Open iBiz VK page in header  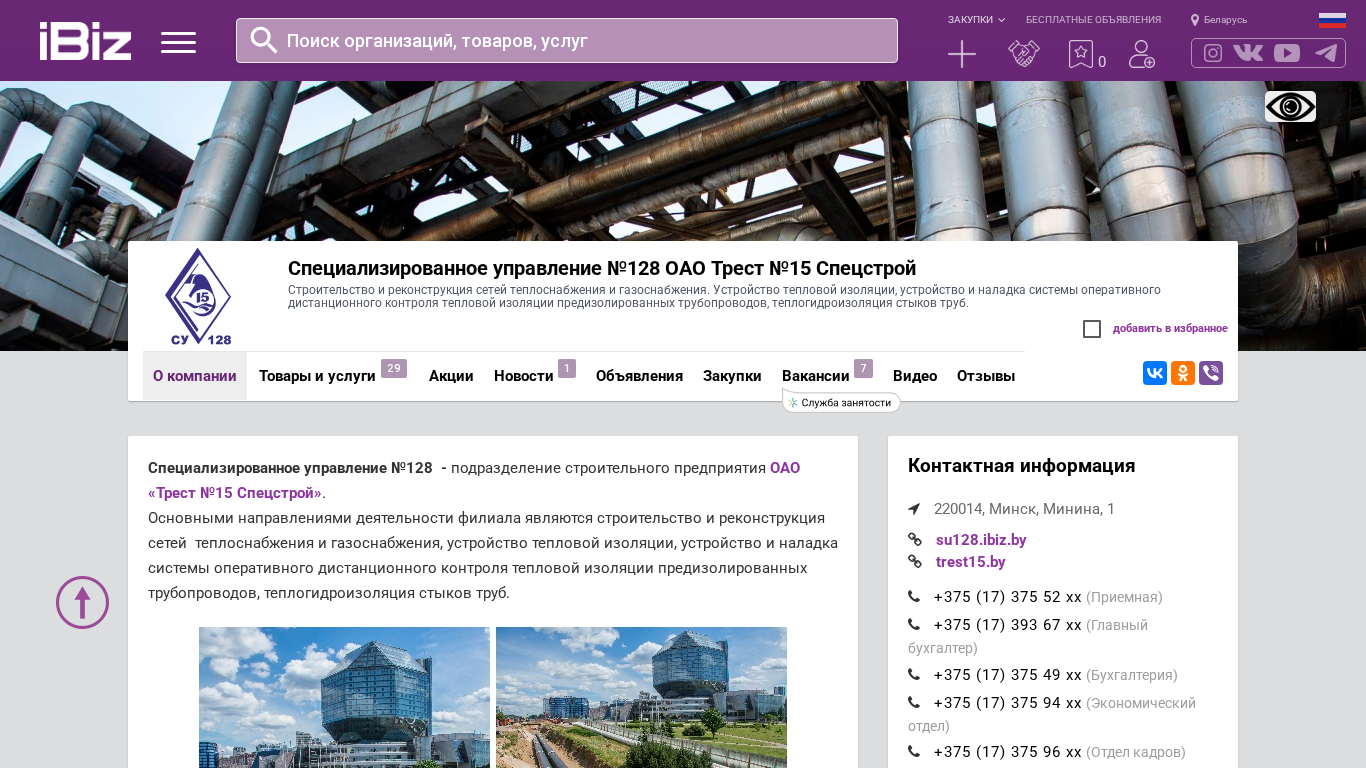[x=1248, y=53]
